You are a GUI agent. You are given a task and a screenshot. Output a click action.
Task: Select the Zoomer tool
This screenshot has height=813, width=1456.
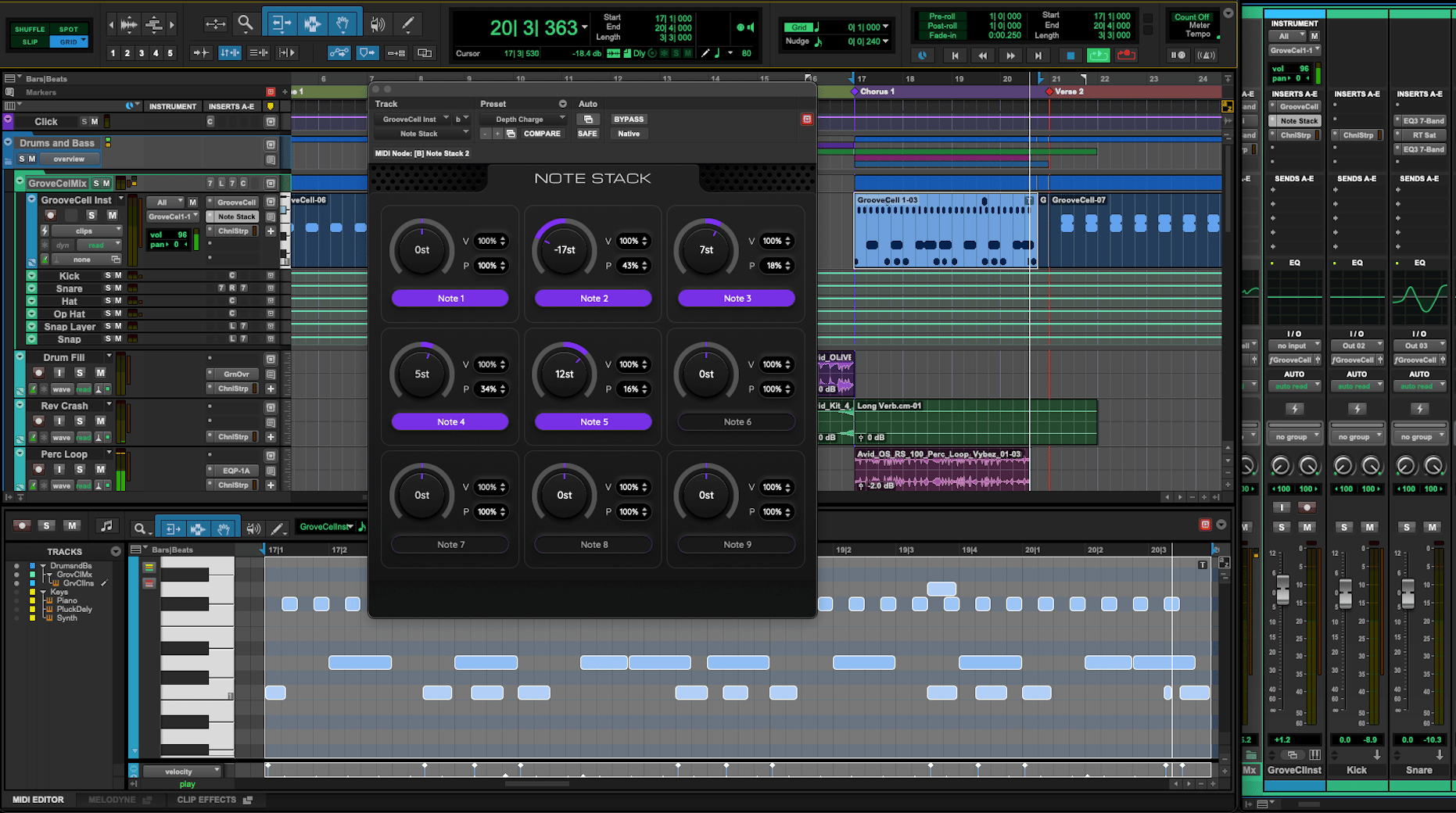246,23
